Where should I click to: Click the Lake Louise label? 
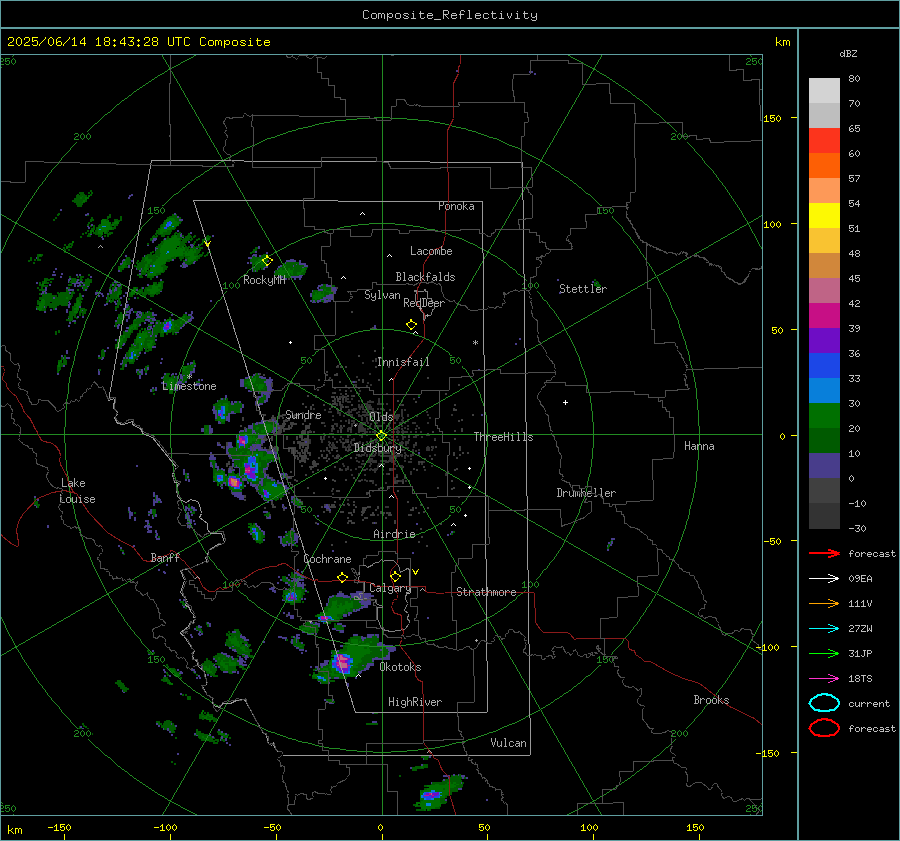pos(77,491)
